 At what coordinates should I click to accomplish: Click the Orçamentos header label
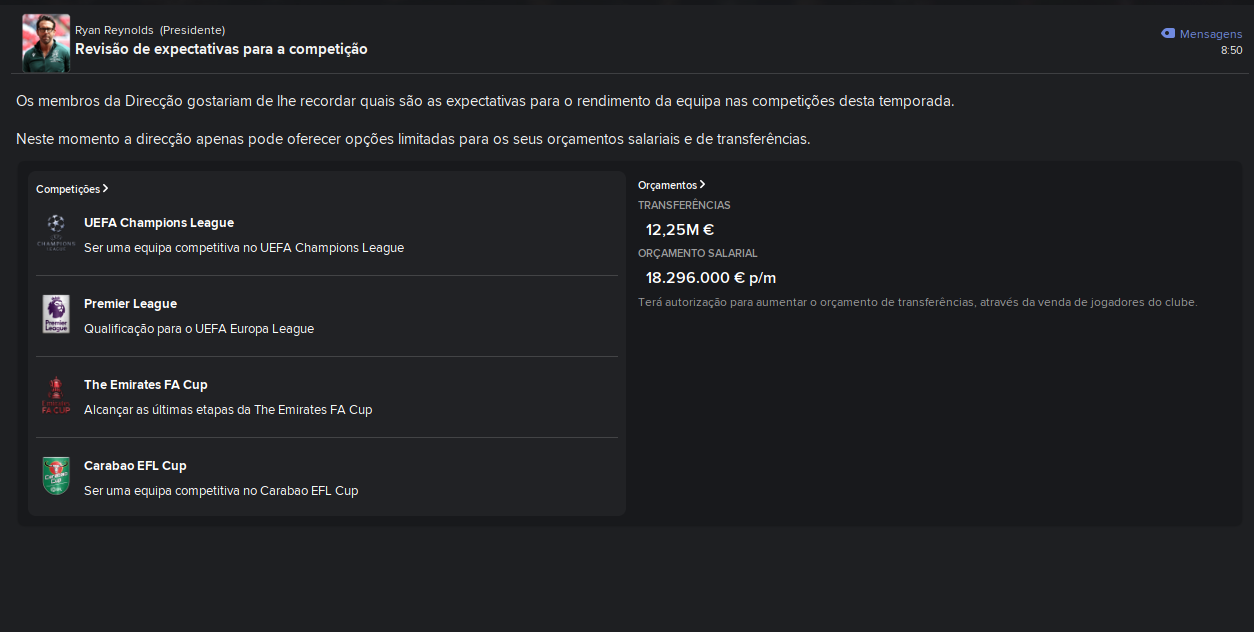tap(667, 185)
